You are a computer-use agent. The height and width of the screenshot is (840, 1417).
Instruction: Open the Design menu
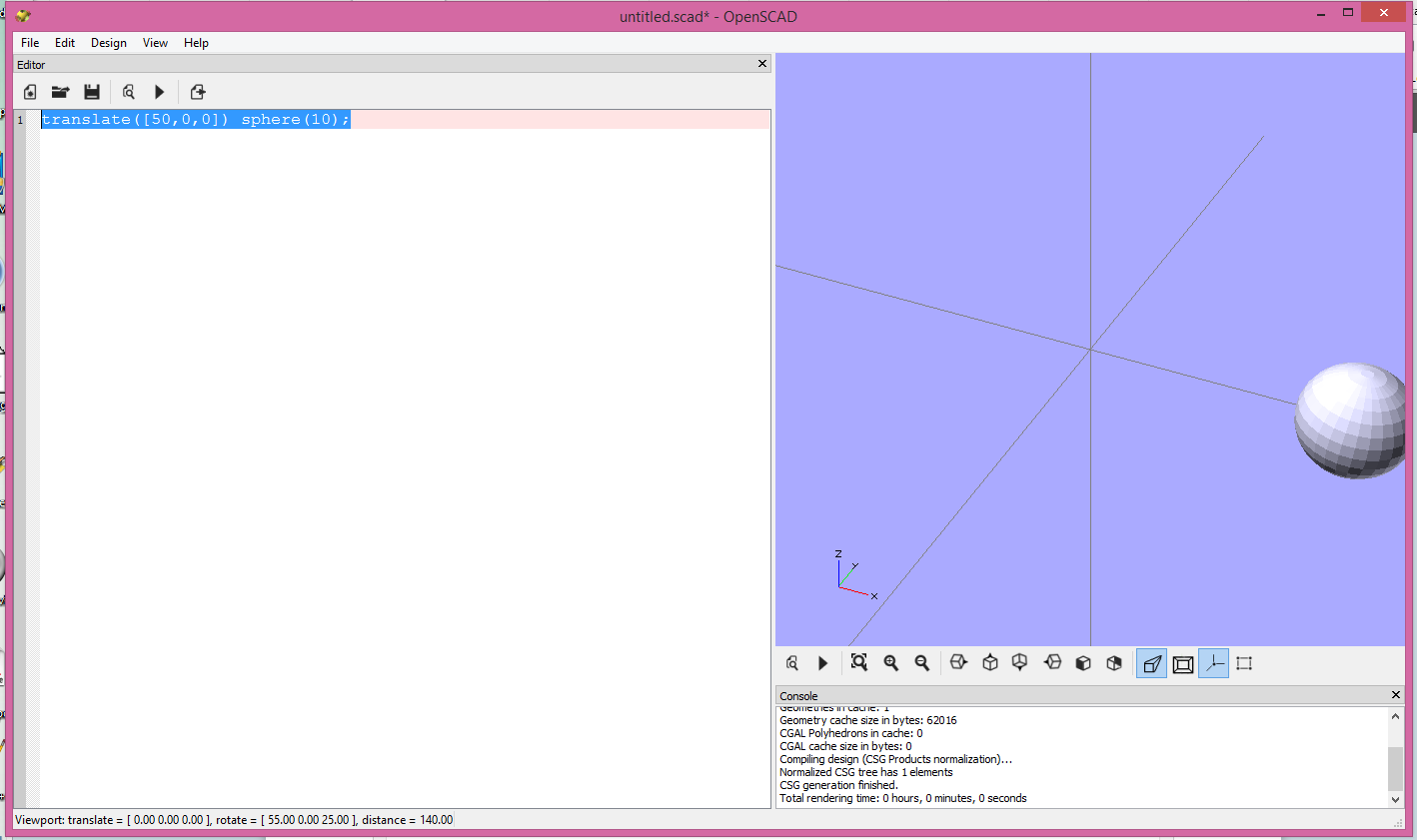tap(108, 43)
